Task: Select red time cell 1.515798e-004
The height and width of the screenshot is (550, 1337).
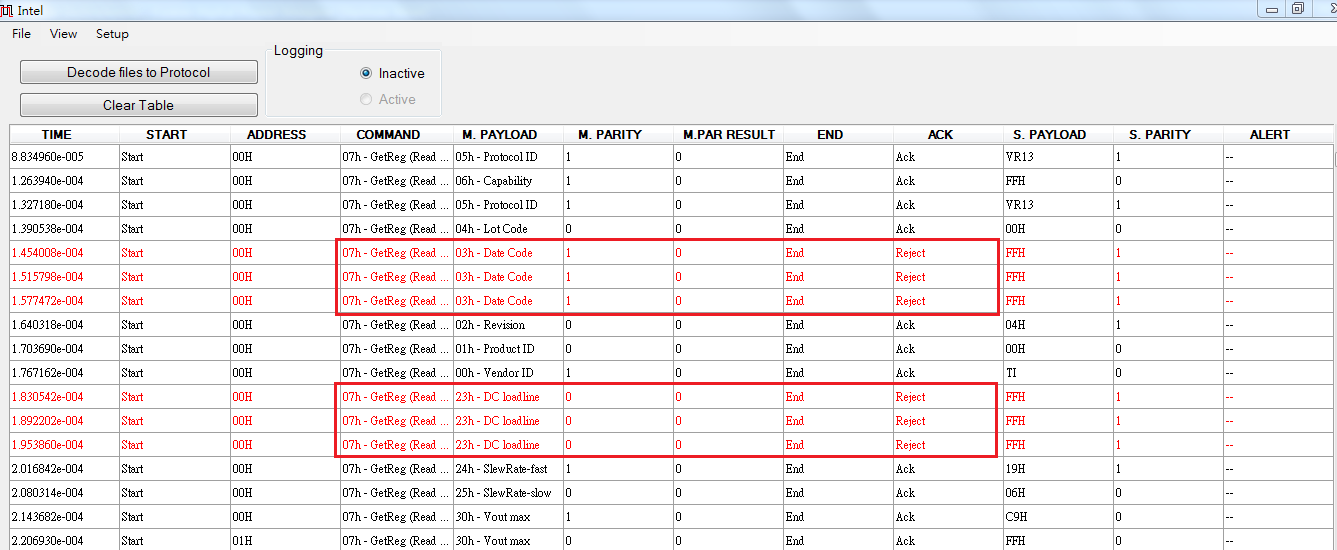Action: coord(65,277)
